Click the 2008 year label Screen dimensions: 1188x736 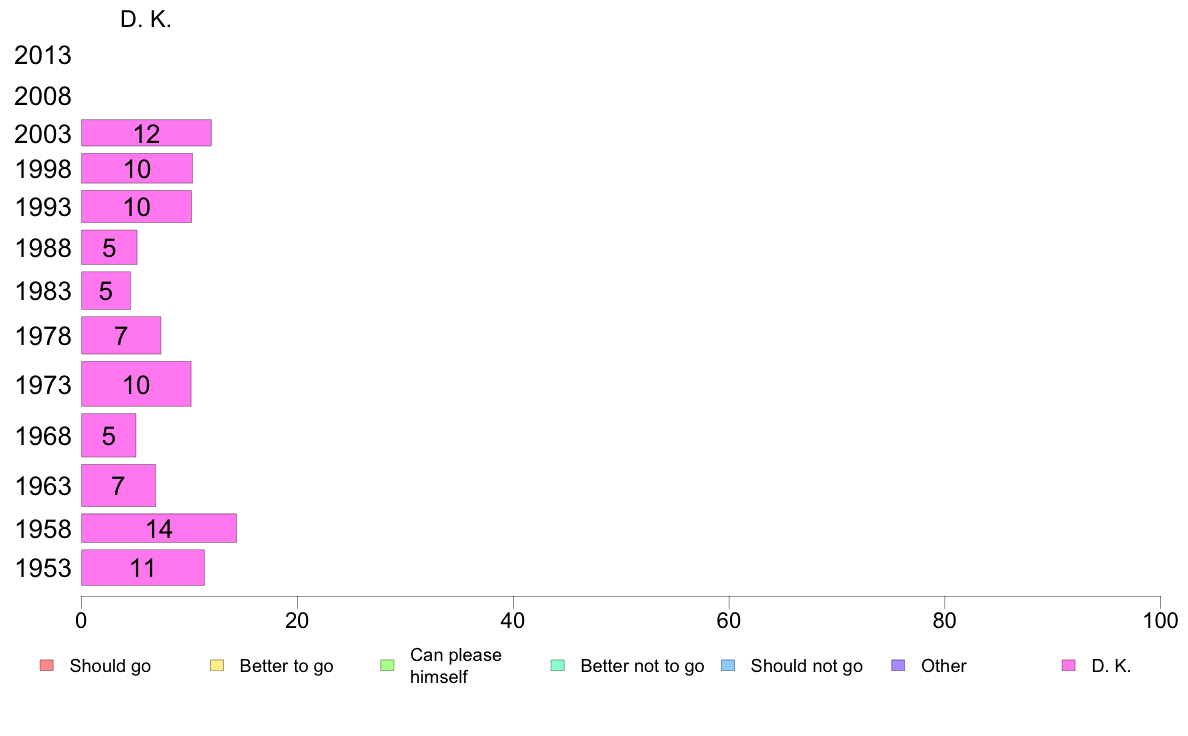click(x=42, y=96)
